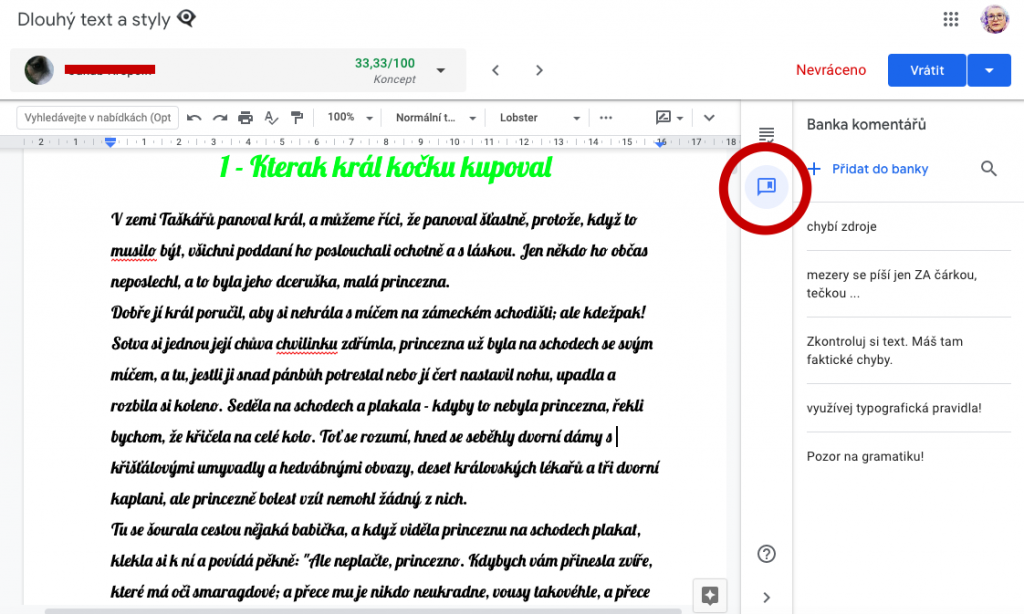The image size is (1024, 614).
Task: Click Přidat do banky
Action: (x=869, y=169)
